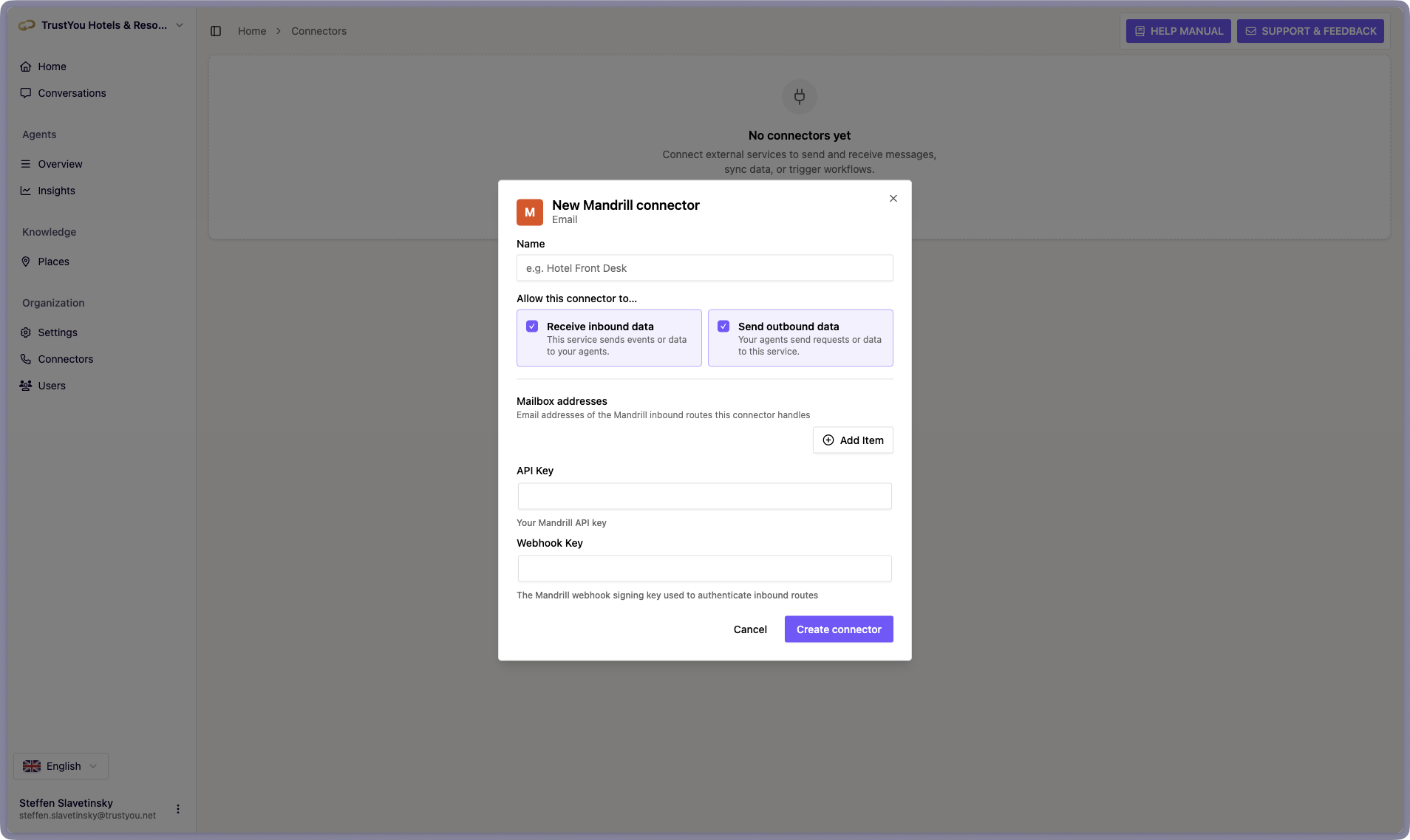Expand the TrustYou Hotels organization switcher chevron
Image resolution: width=1410 pixels, height=840 pixels.
point(180,25)
